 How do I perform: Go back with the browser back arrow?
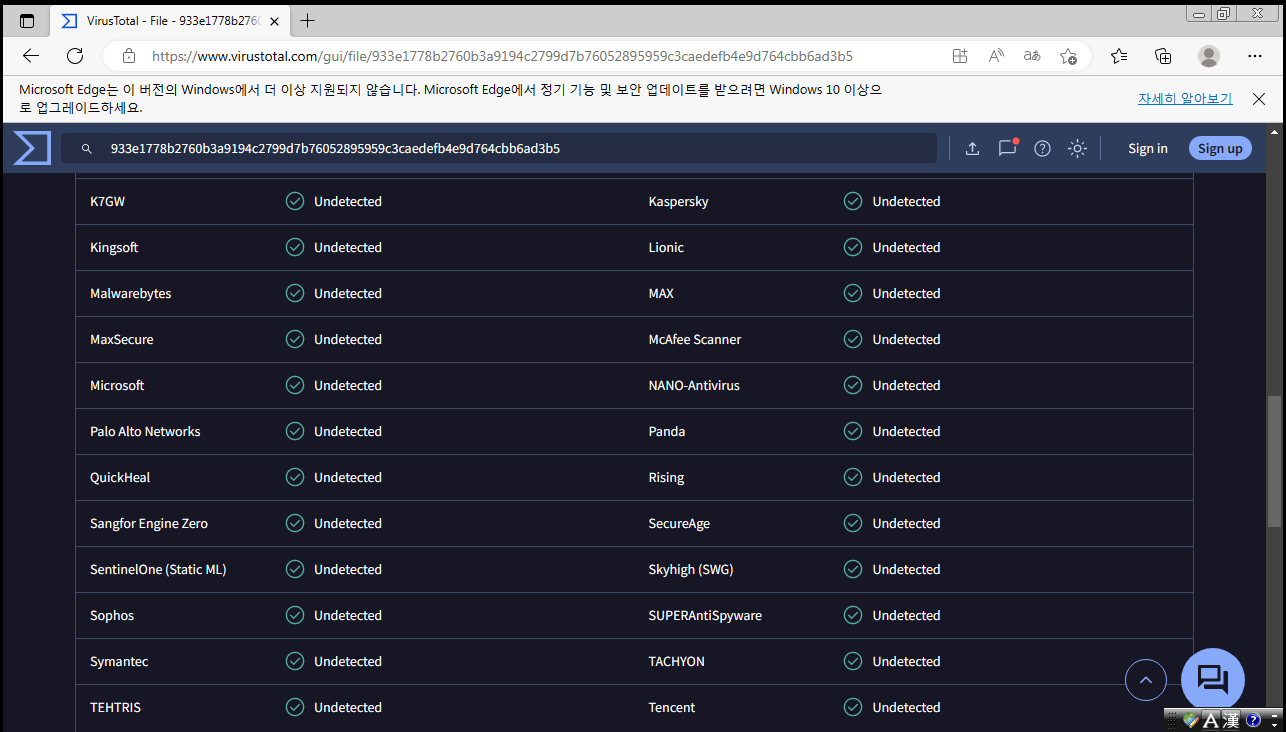(x=31, y=56)
